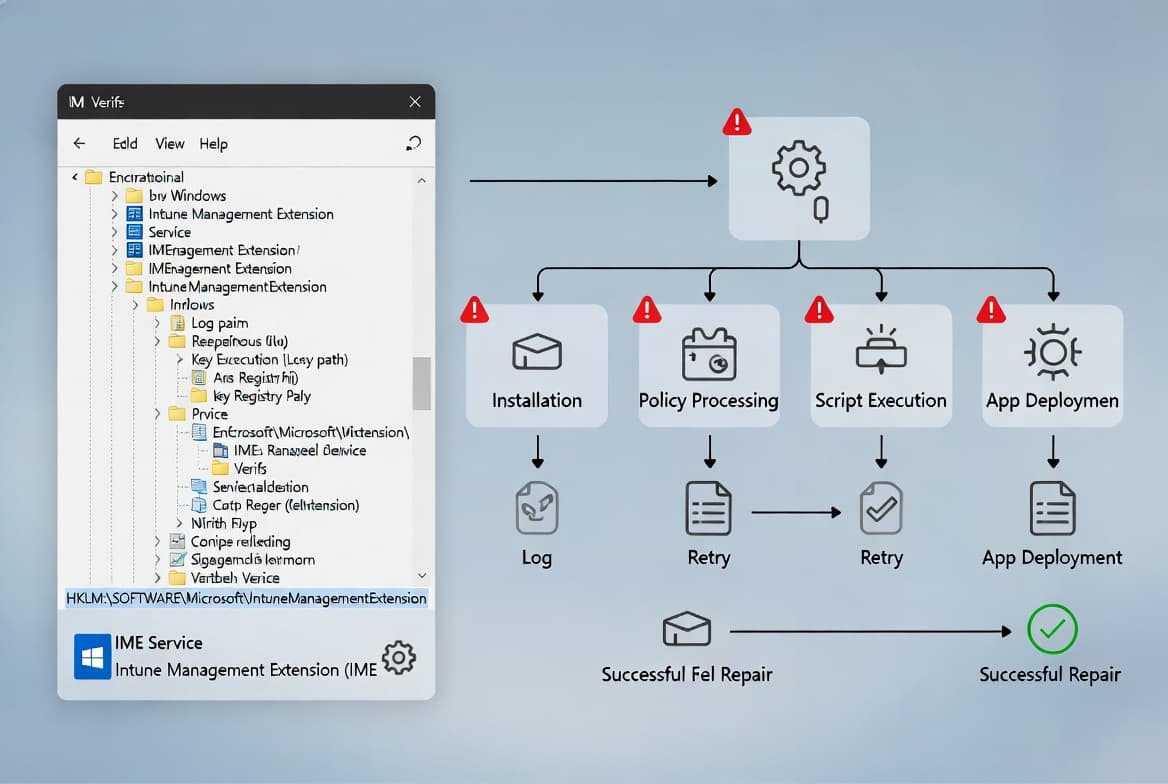Collapse the Encratioinal root node
Viewport: 1168px width, 784px height.
[x=74, y=177]
